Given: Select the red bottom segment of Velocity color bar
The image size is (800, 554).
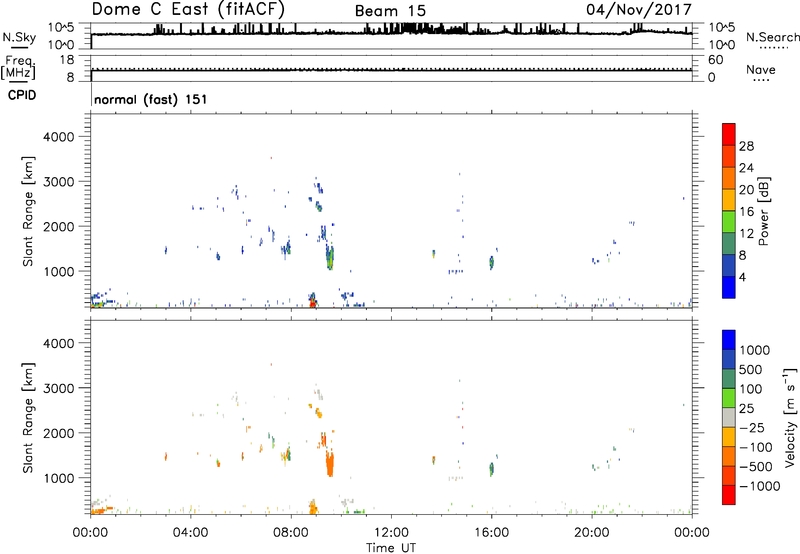Looking at the screenshot, I should [729, 495].
